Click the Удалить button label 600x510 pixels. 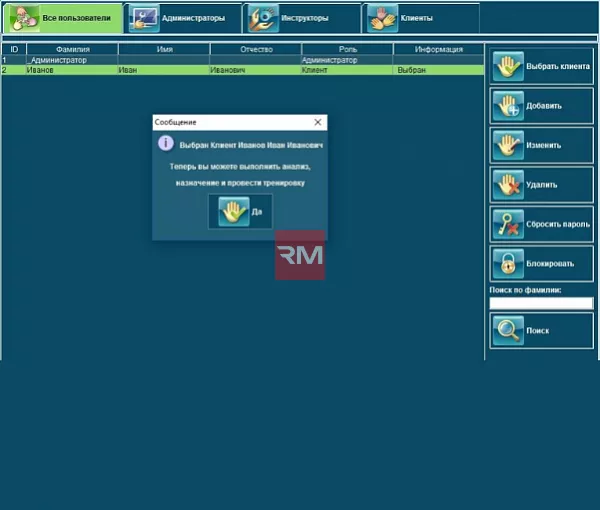point(541,185)
